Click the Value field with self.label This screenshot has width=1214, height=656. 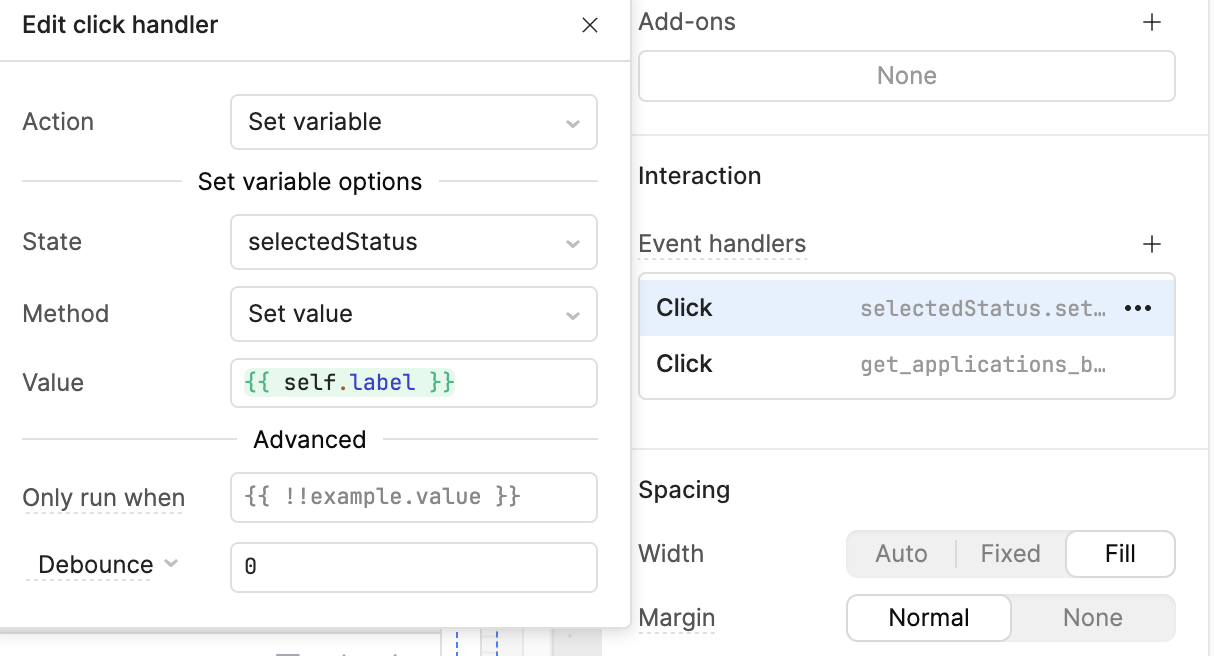click(413, 383)
